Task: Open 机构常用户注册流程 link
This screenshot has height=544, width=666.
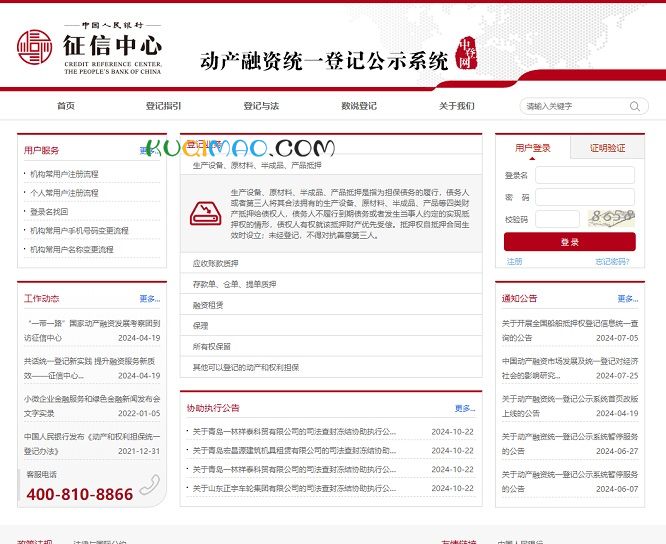Action: click(x=64, y=174)
